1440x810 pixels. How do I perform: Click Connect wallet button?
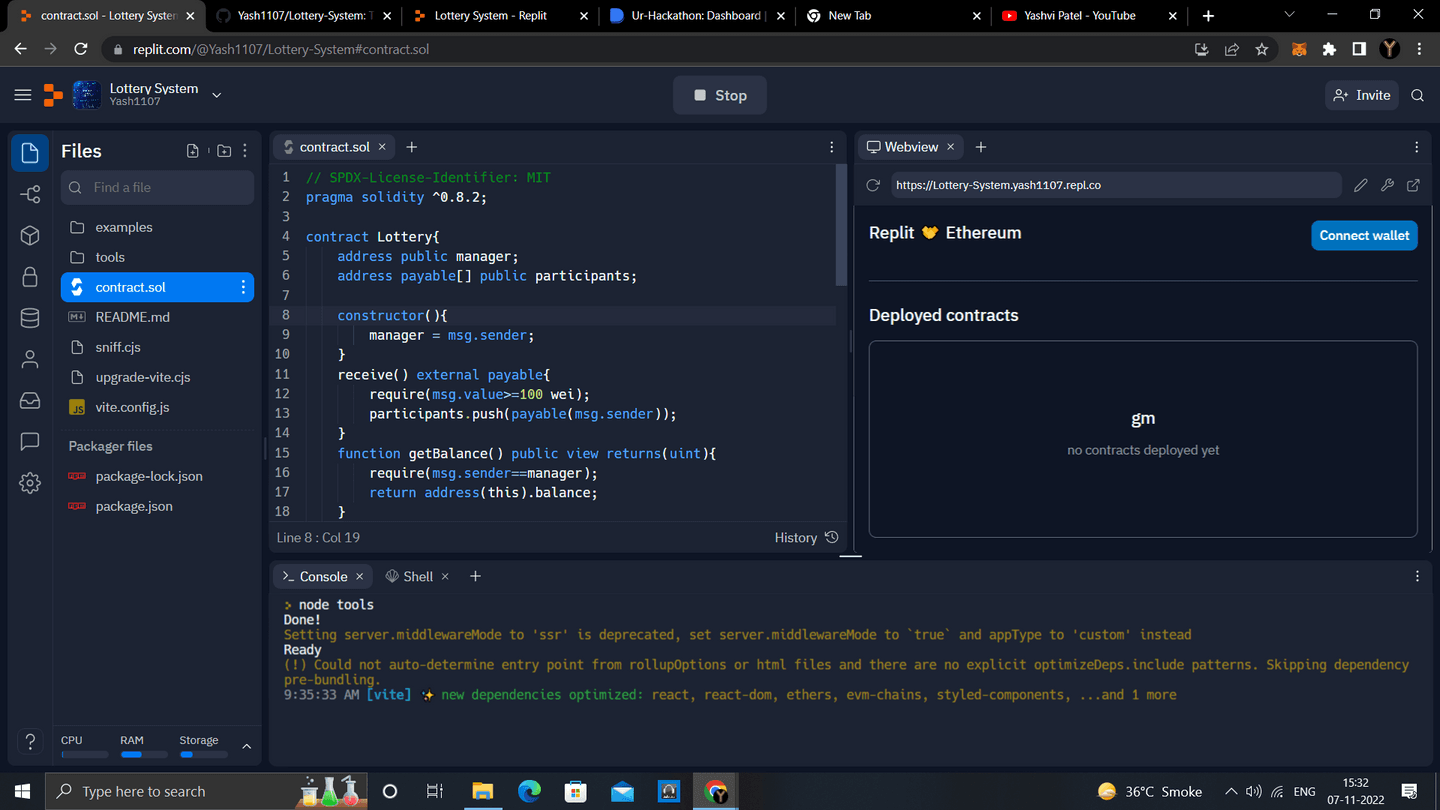1364,235
